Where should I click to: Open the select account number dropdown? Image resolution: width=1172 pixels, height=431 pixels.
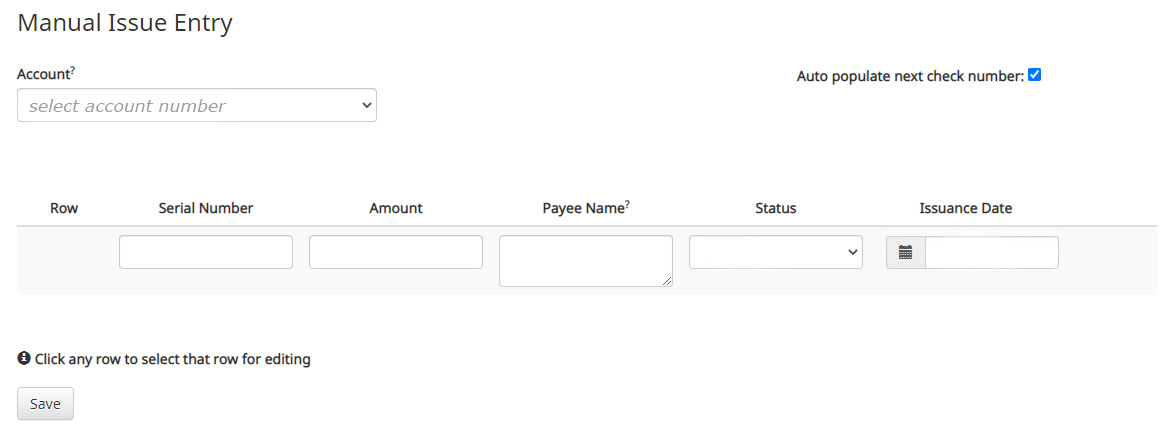pyautogui.click(x=197, y=106)
